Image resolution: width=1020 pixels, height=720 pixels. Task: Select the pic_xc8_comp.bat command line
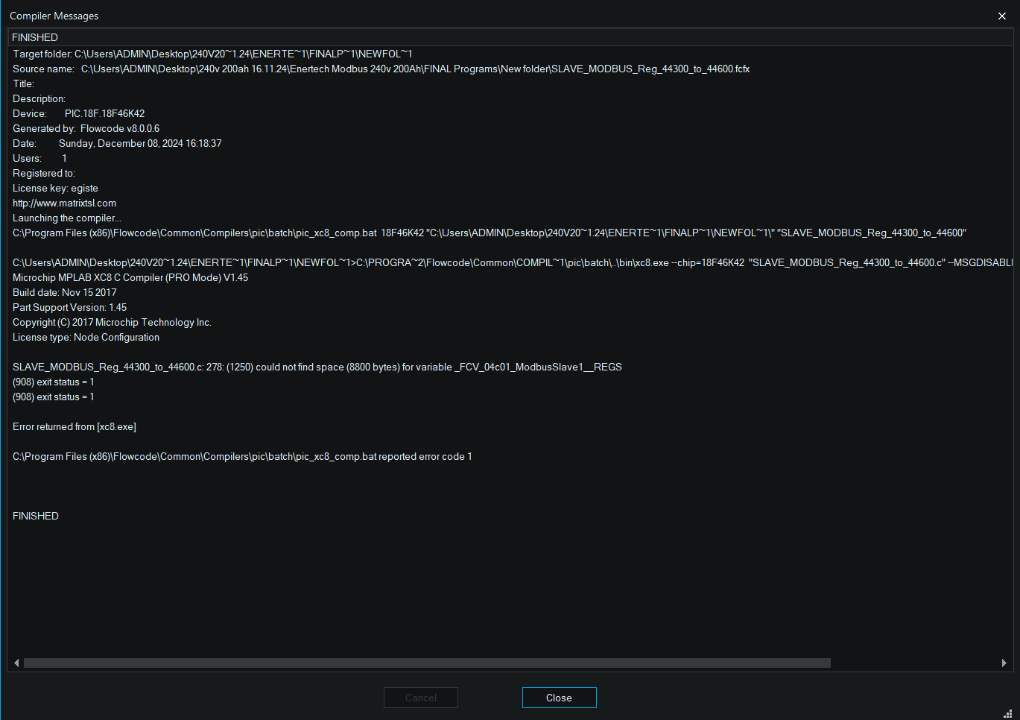[x=489, y=233]
